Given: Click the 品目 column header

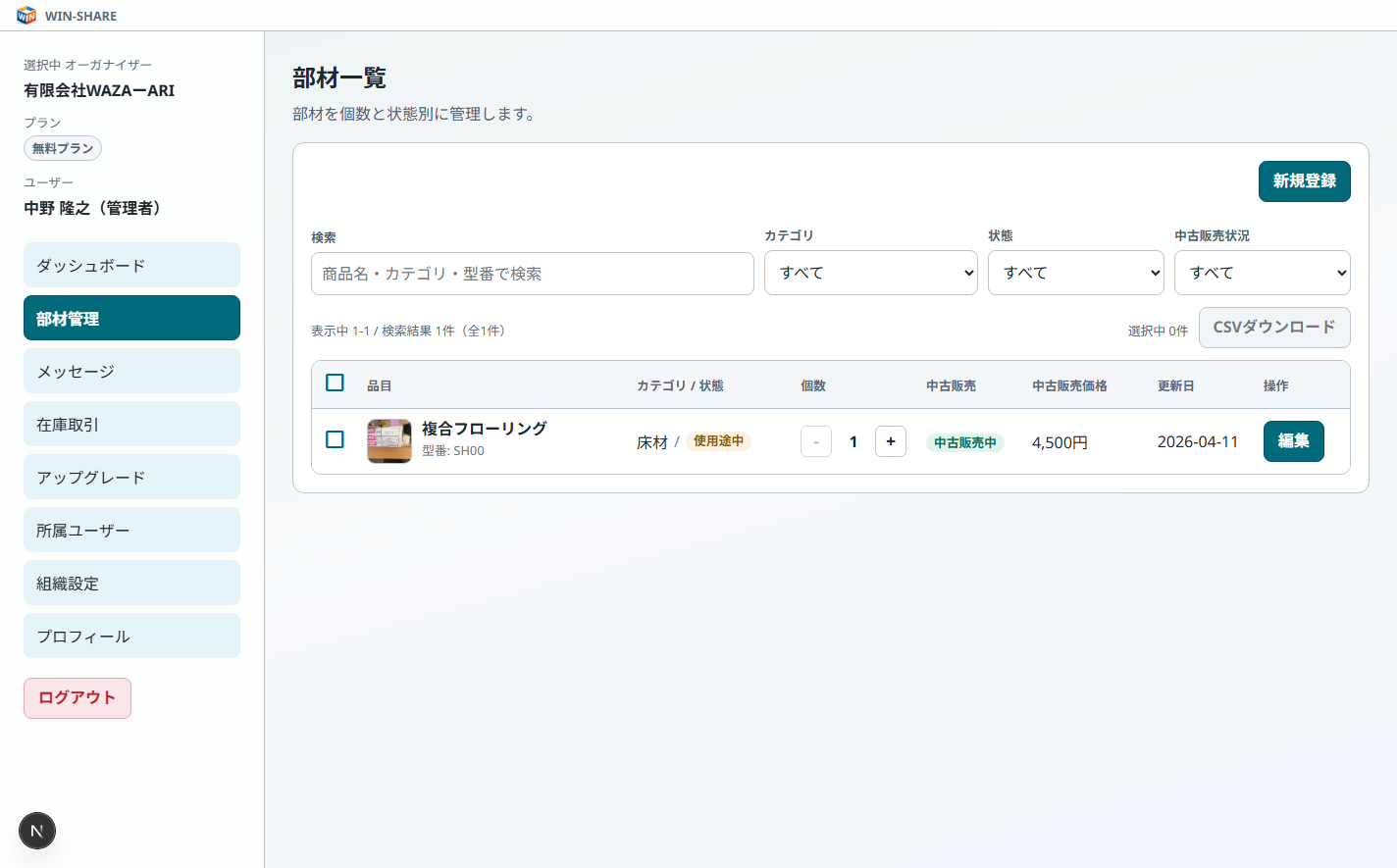Looking at the screenshot, I should click(x=380, y=386).
